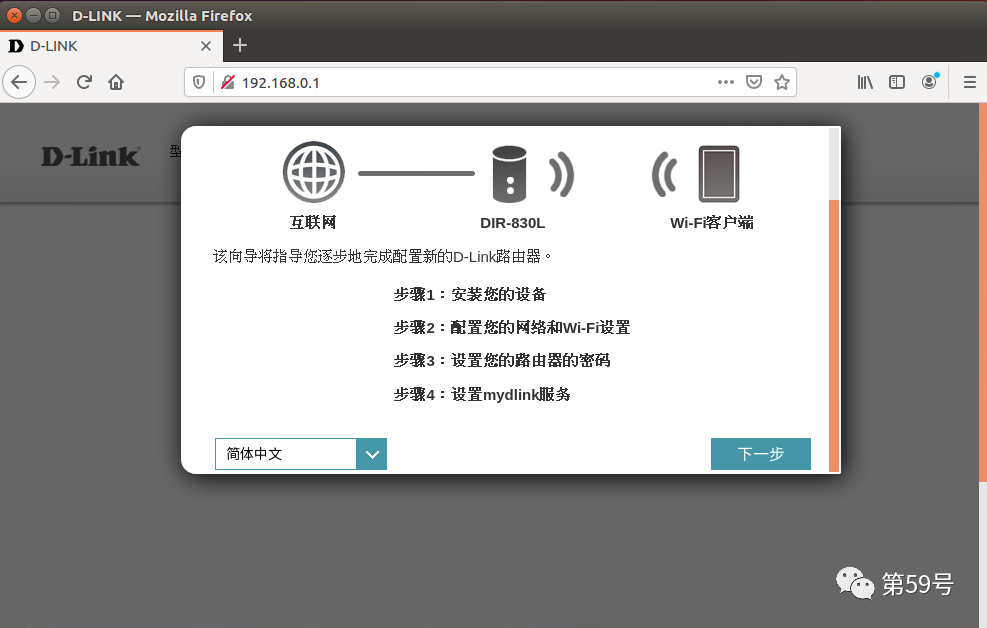Viewport: 987px width, 628px height.
Task: Click the insecure connection padlock icon
Action: pos(229,81)
